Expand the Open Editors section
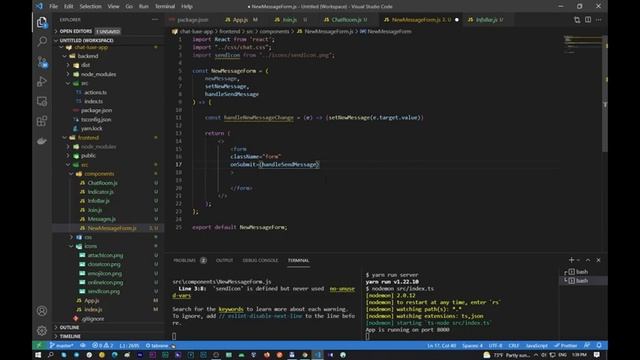 pos(76,31)
